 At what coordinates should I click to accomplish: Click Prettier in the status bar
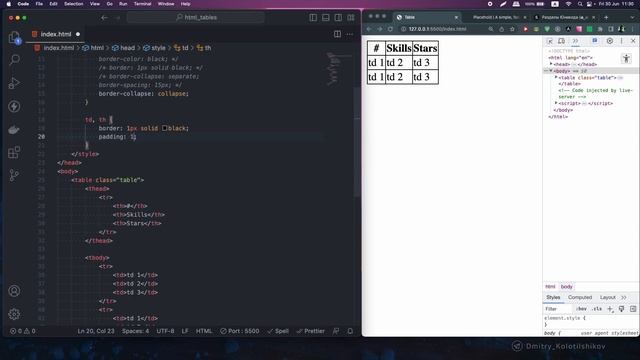311,331
